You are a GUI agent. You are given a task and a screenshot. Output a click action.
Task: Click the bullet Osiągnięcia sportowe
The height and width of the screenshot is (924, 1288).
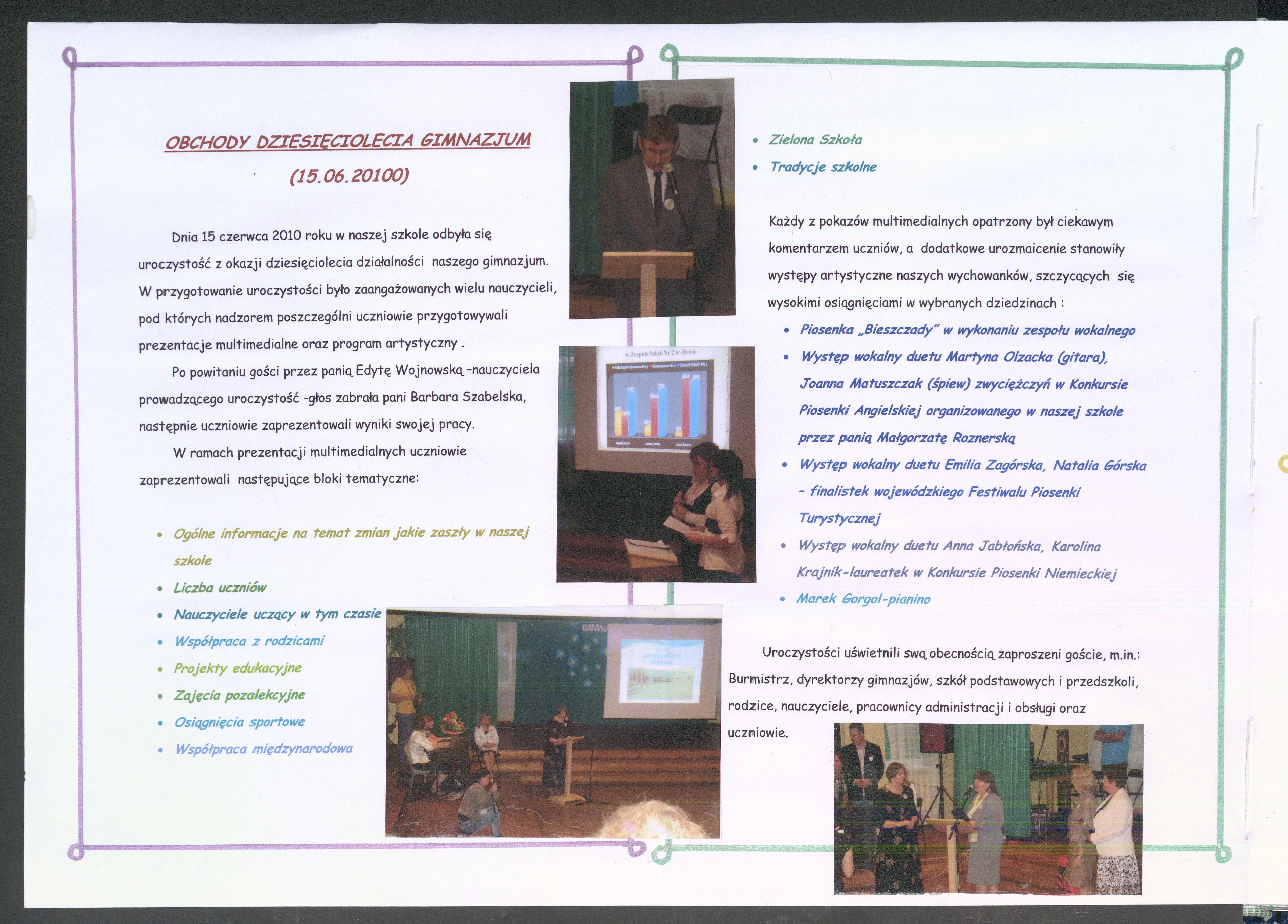[239, 722]
